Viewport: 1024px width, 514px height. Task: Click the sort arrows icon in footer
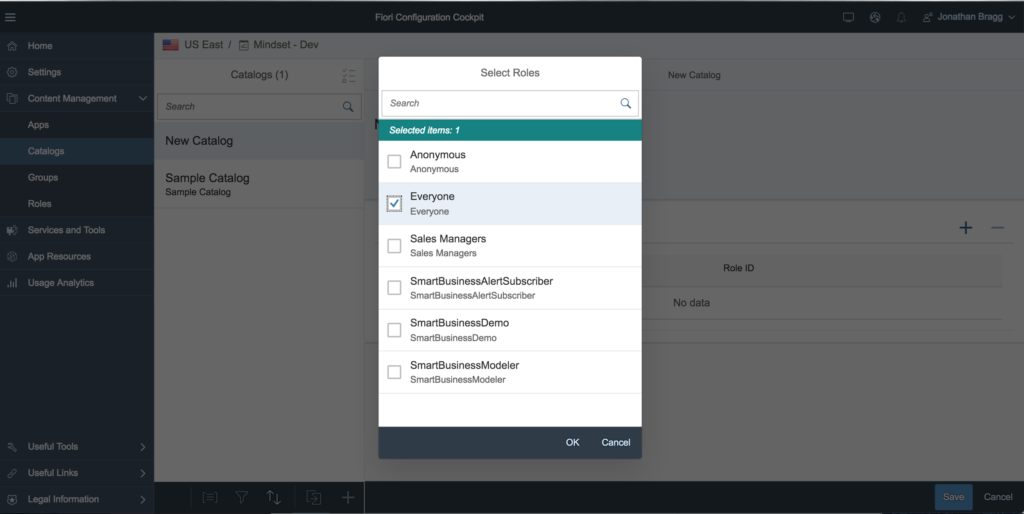pos(274,498)
